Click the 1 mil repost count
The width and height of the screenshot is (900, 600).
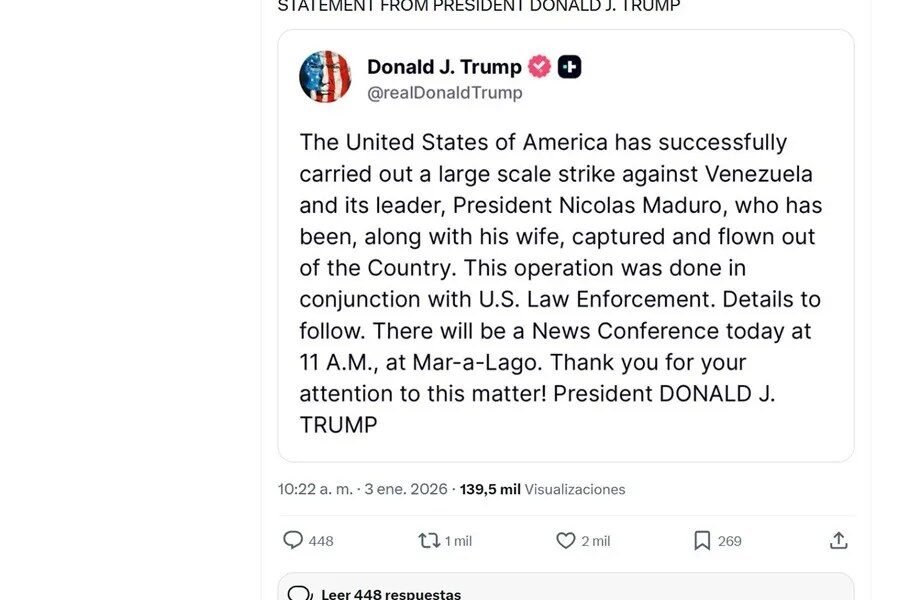pos(459,541)
